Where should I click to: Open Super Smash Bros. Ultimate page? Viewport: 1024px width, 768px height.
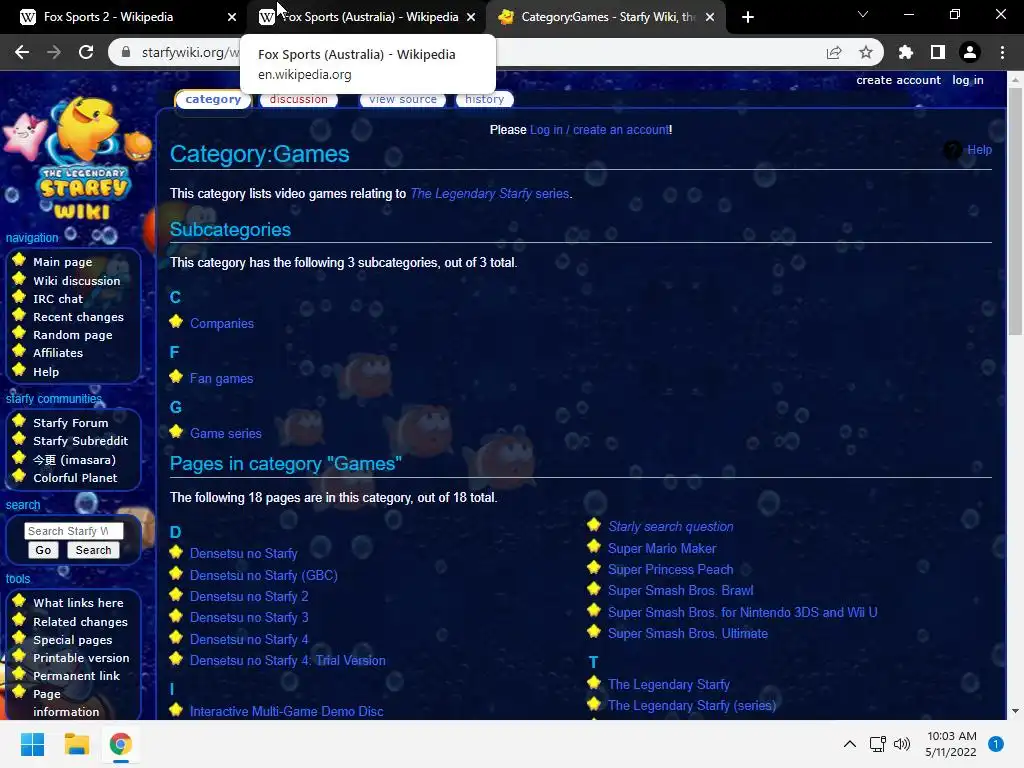[688, 633]
